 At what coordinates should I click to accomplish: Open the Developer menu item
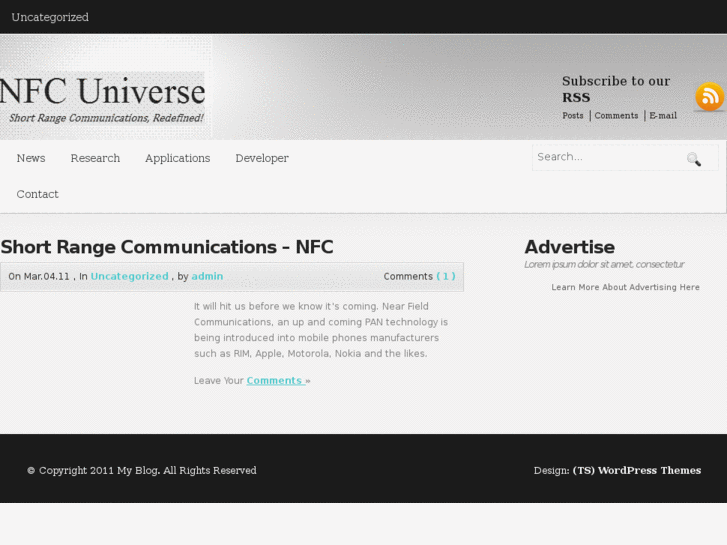(262, 159)
